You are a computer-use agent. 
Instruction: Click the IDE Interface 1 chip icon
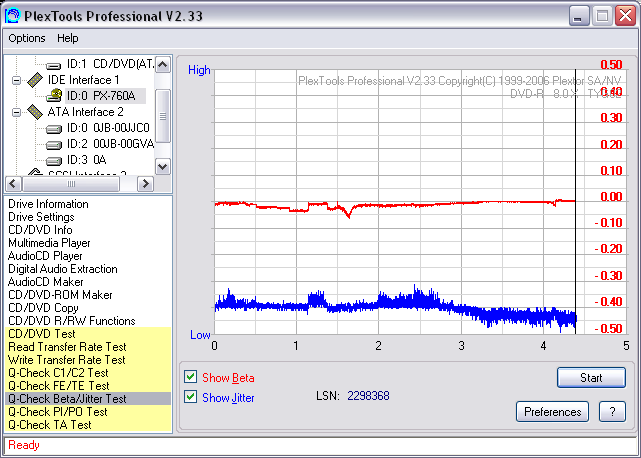35,80
